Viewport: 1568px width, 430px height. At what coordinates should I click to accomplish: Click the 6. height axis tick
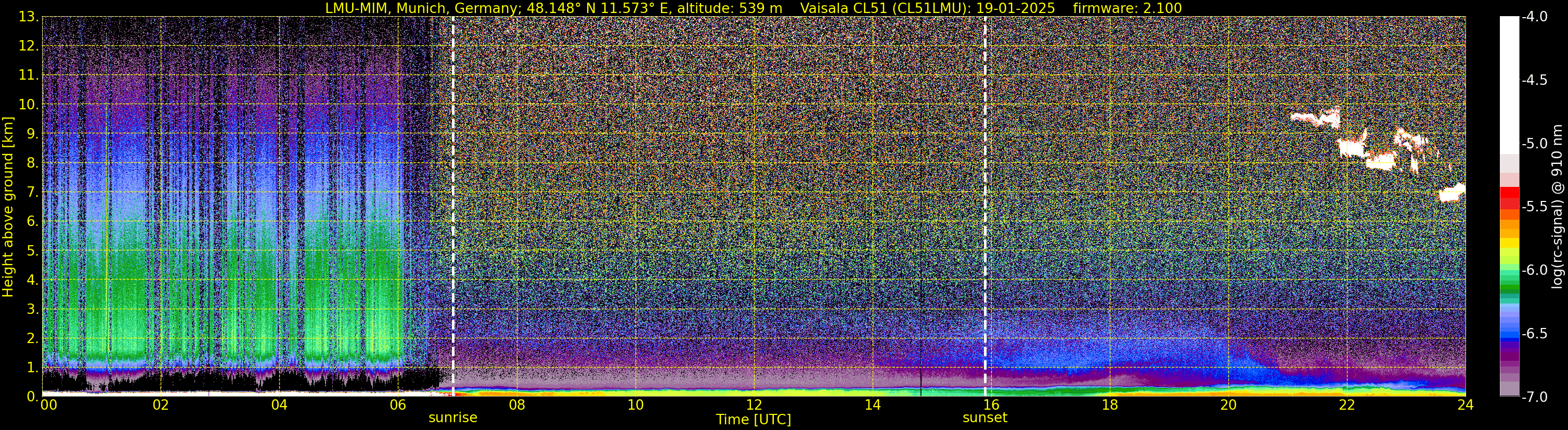[x=33, y=222]
